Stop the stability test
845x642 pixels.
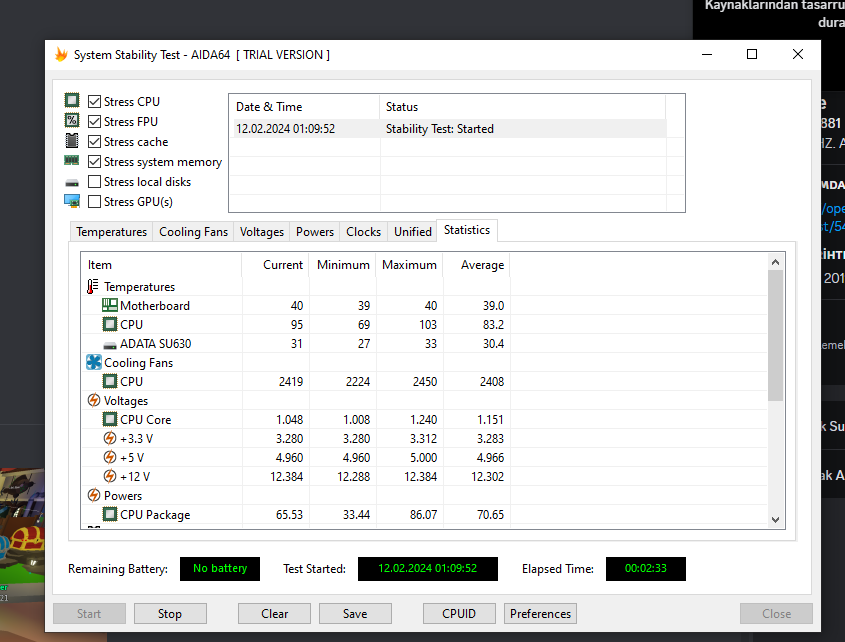coord(170,613)
